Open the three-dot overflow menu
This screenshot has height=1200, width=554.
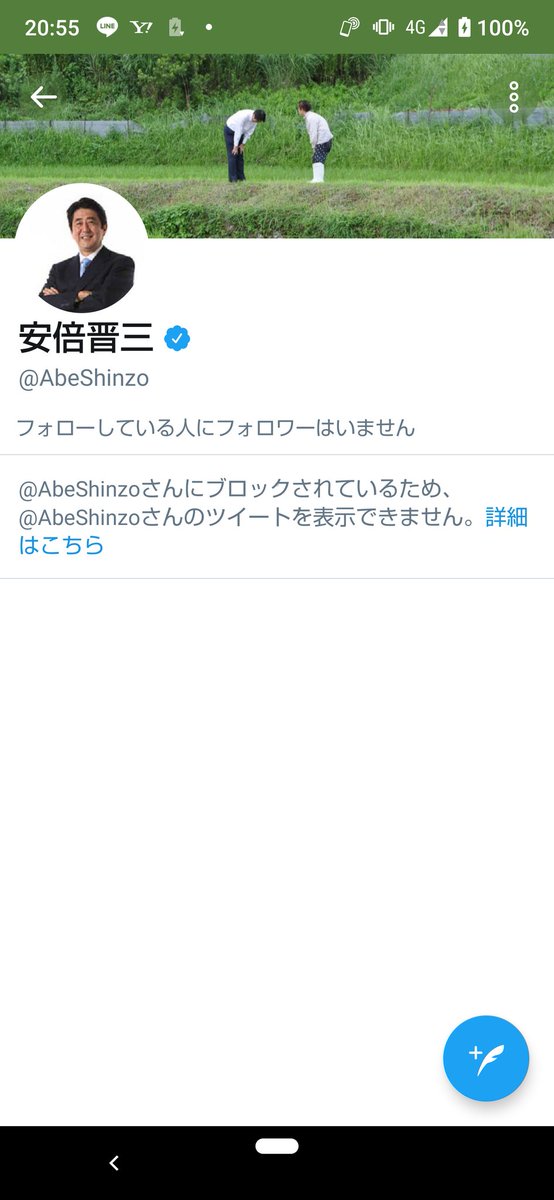pyautogui.click(x=514, y=97)
